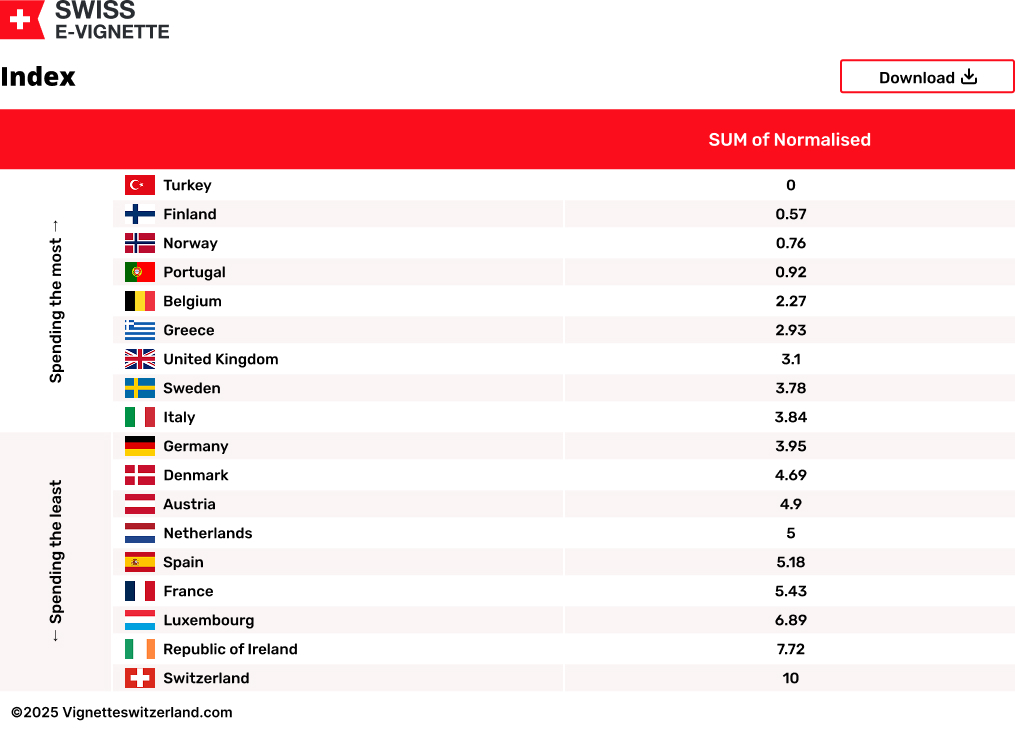Click the Norway flag icon
Viewport: 1015px width, 729px height.
pyautogui.click(x=140, y=243)
